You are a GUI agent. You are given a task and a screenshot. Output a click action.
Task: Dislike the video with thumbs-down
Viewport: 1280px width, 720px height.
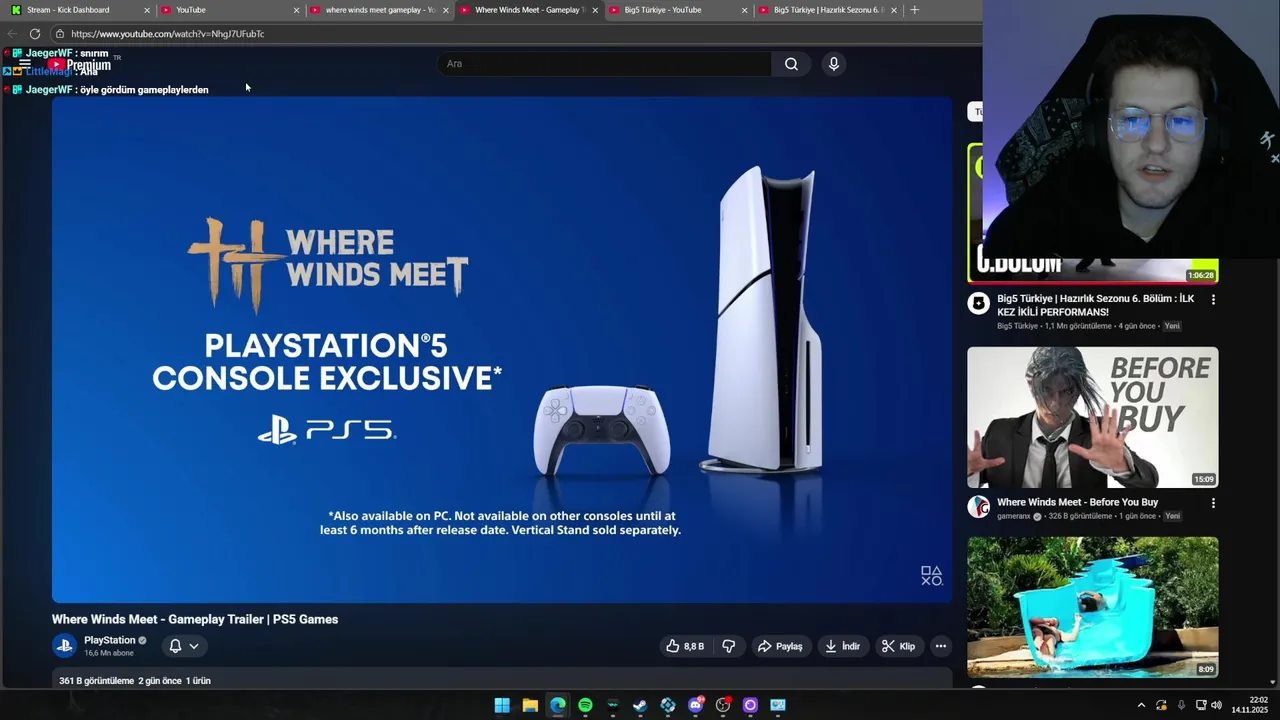729,646
